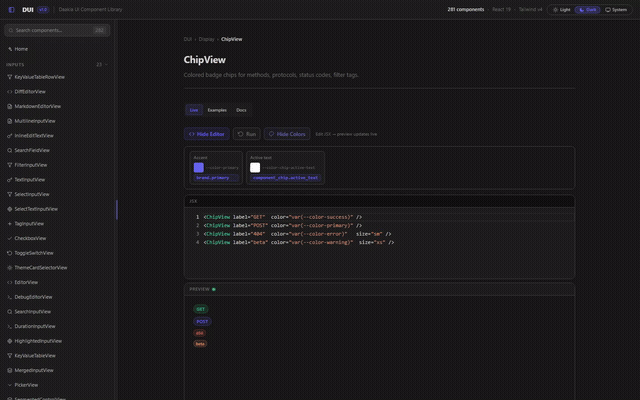
Task: Click the red 404 chip in preview
Action: coord(200,333)
